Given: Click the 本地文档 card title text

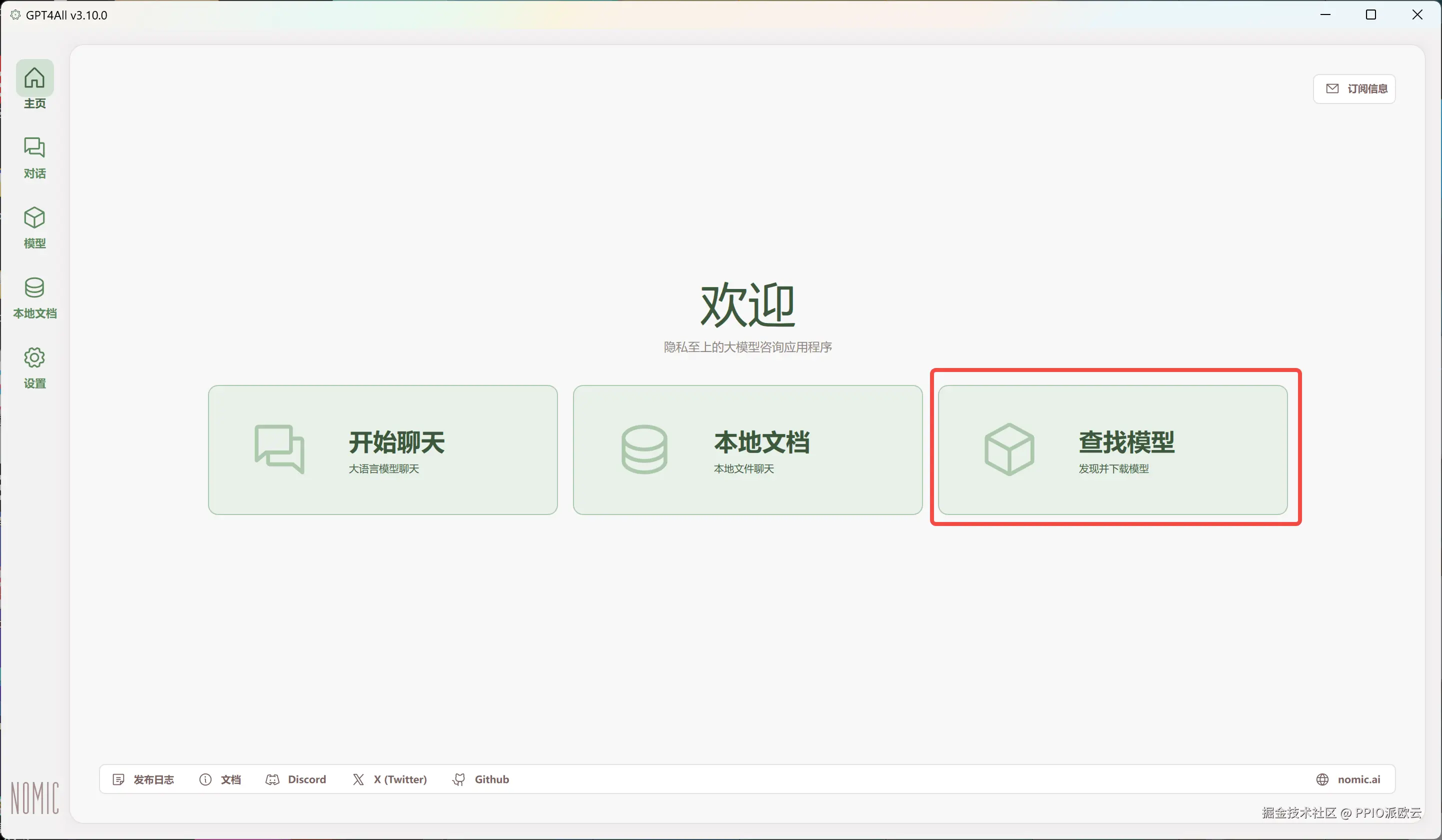Looking at the screenshot, I should point(761,442).
